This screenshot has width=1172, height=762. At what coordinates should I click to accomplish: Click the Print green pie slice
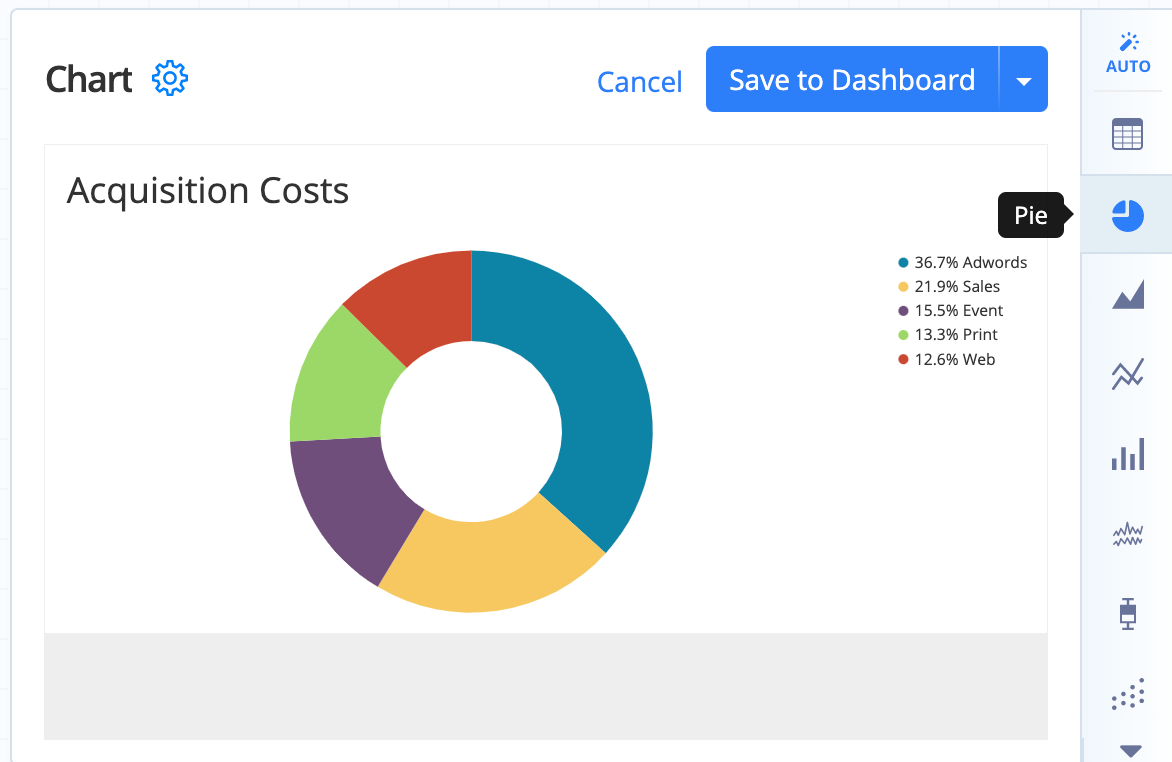340,381
